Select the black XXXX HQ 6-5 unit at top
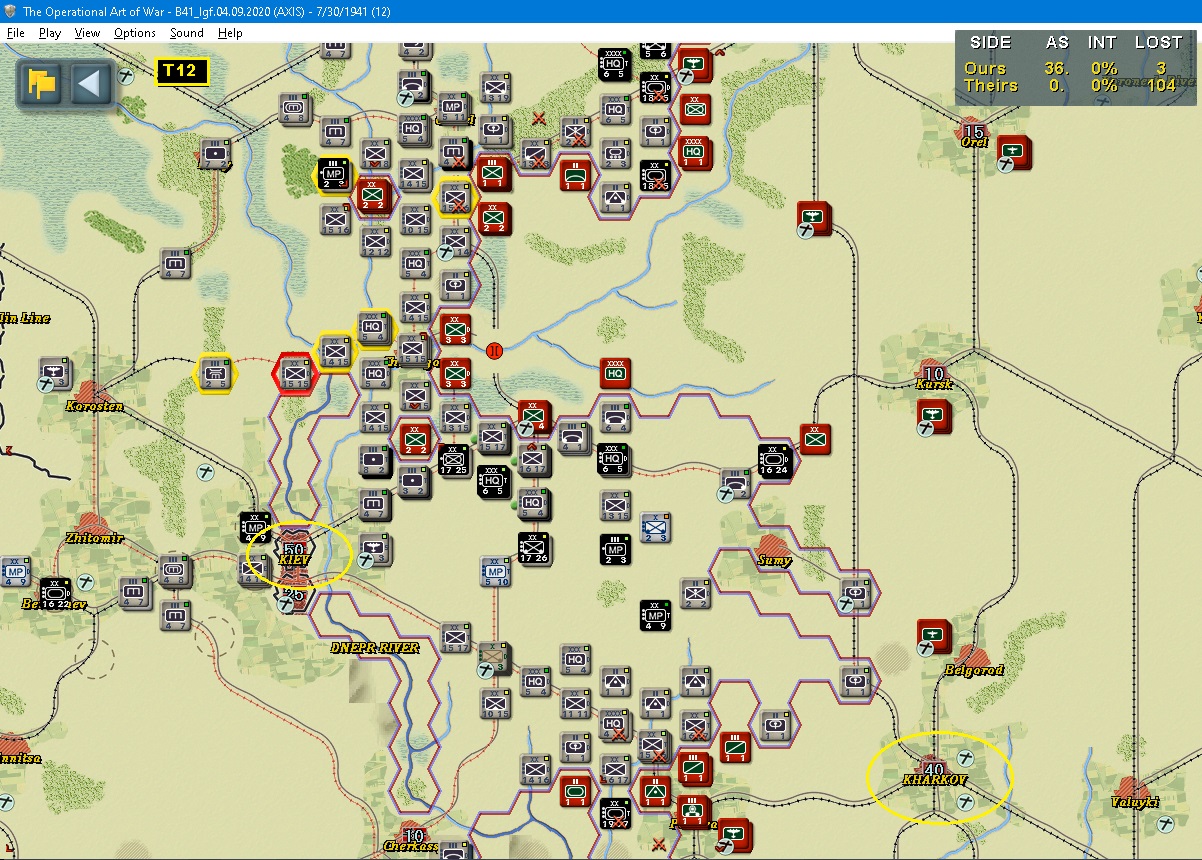 pyautogui.click(x=615, y=64)
